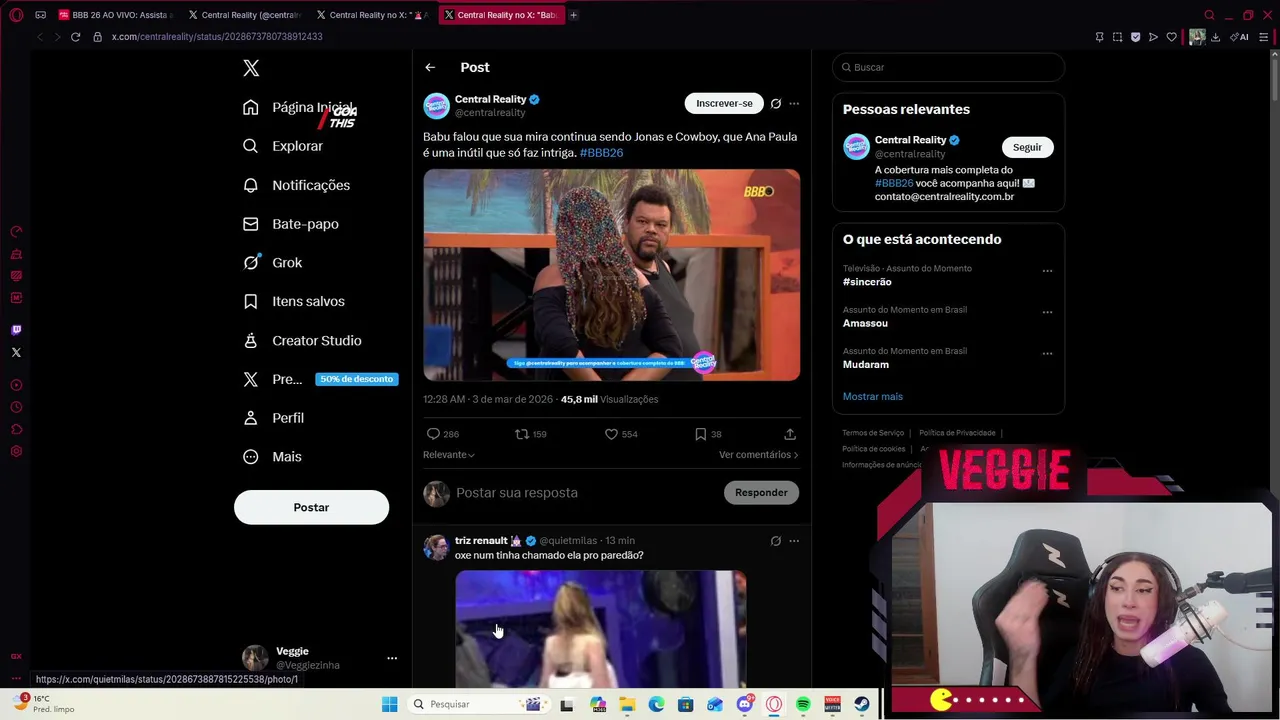Open the image in triz renault reply
Image resolution: width=1280 pixels, height=720 pixels.
coord(600,629)
